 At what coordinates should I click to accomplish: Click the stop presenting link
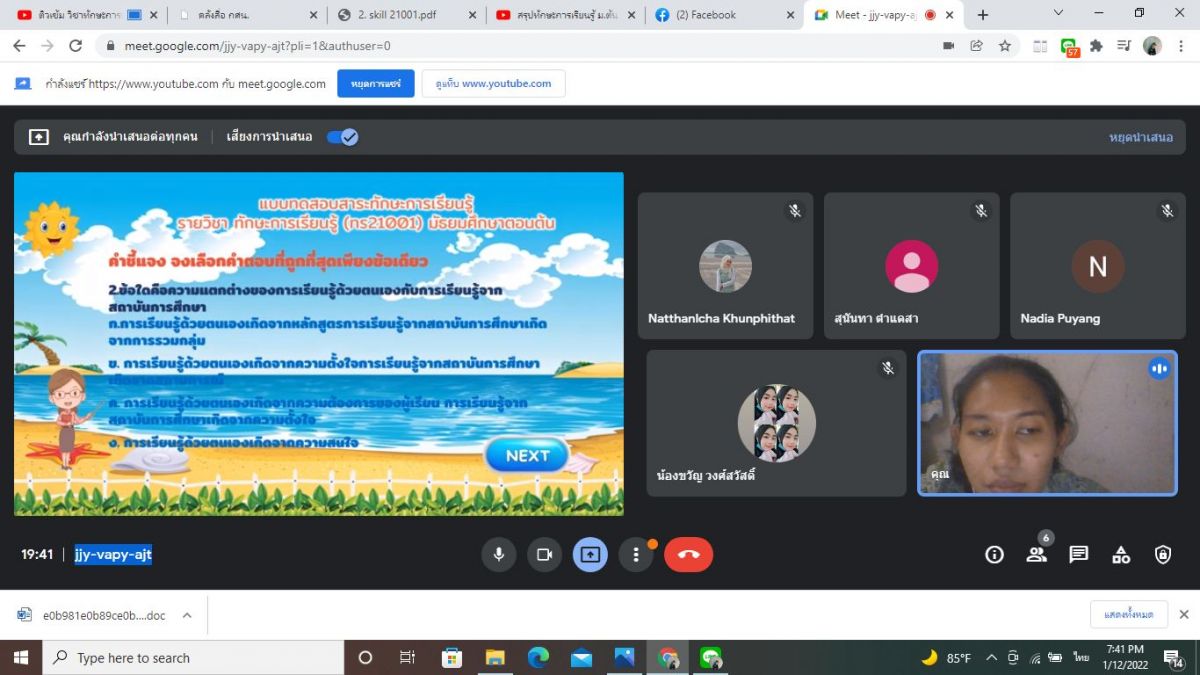pyautogui.click(x=1140, y=137)
